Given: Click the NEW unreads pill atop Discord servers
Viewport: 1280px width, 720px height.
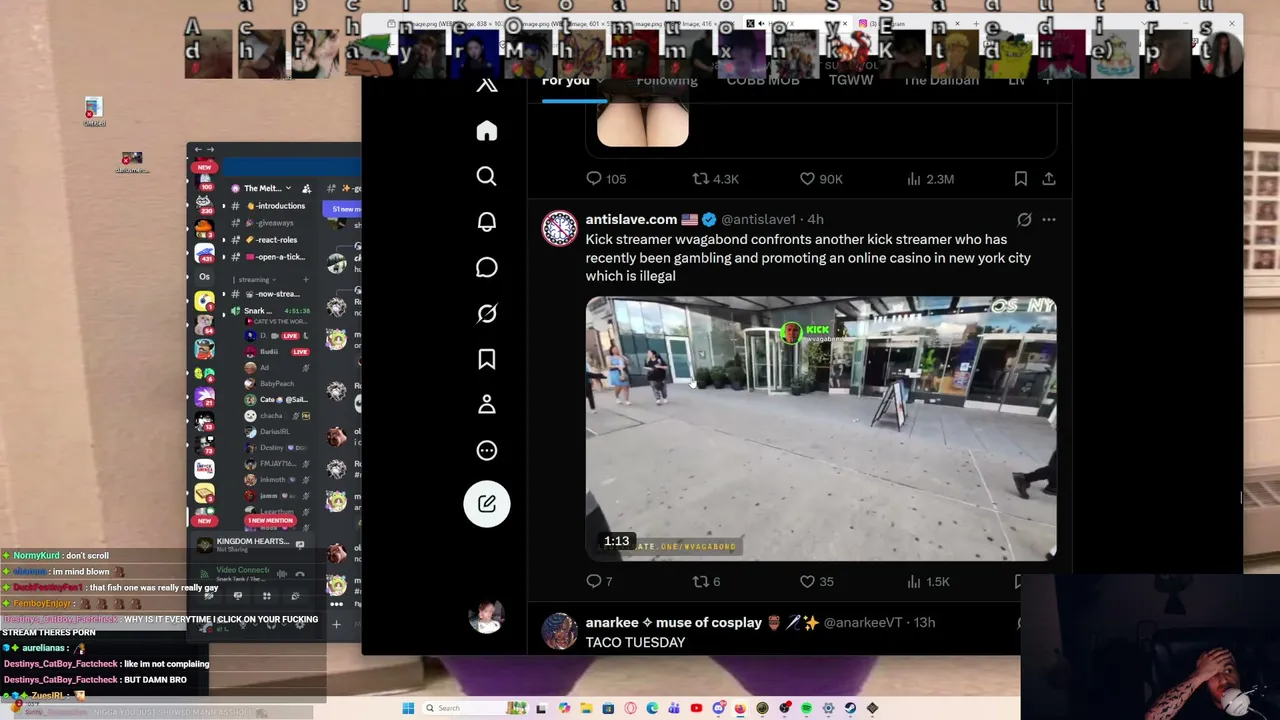Looking at the screenshot, I should click(x=205, y=167).
